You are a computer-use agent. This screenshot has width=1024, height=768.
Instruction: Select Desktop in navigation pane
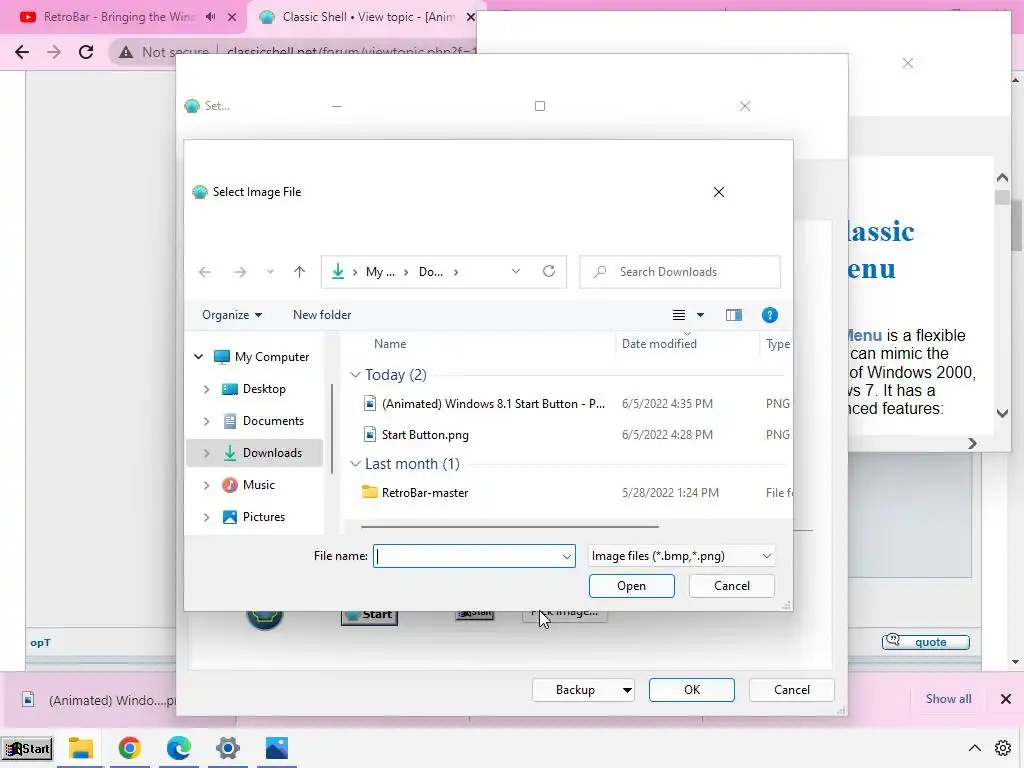point(254,389)
